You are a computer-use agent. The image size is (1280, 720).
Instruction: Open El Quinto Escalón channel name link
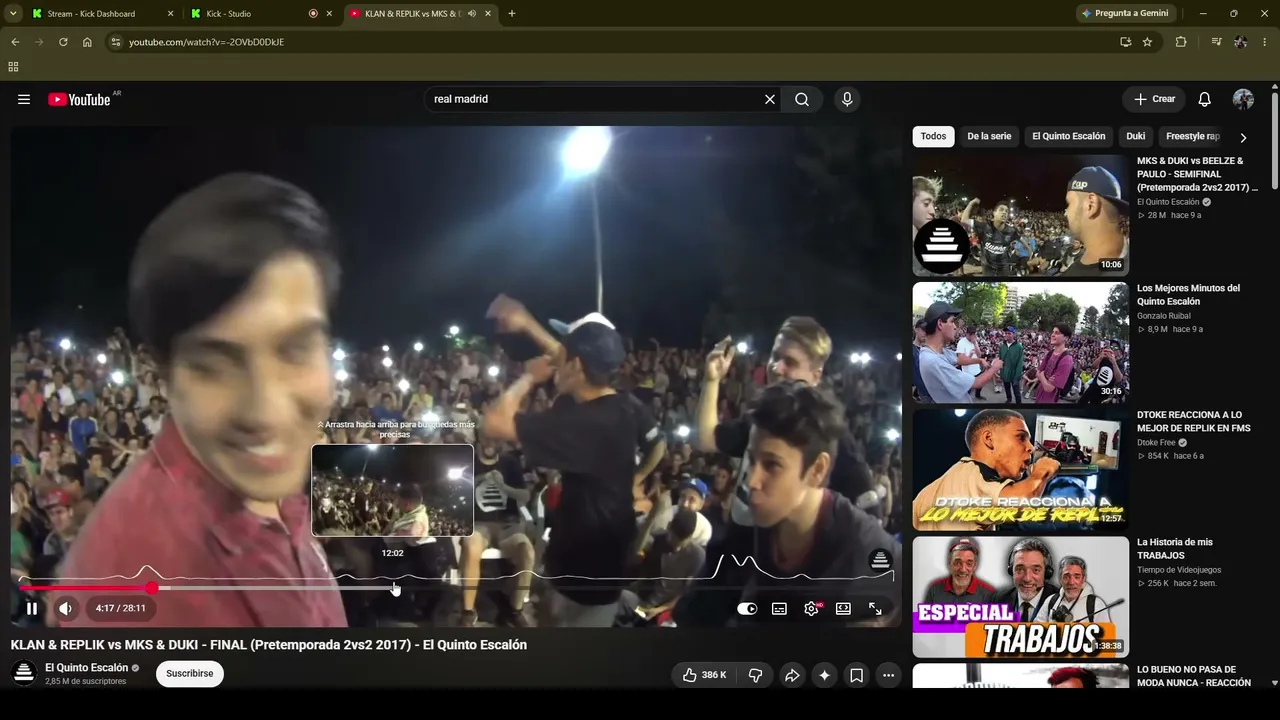pyautogui.click(x=86, y=668)
